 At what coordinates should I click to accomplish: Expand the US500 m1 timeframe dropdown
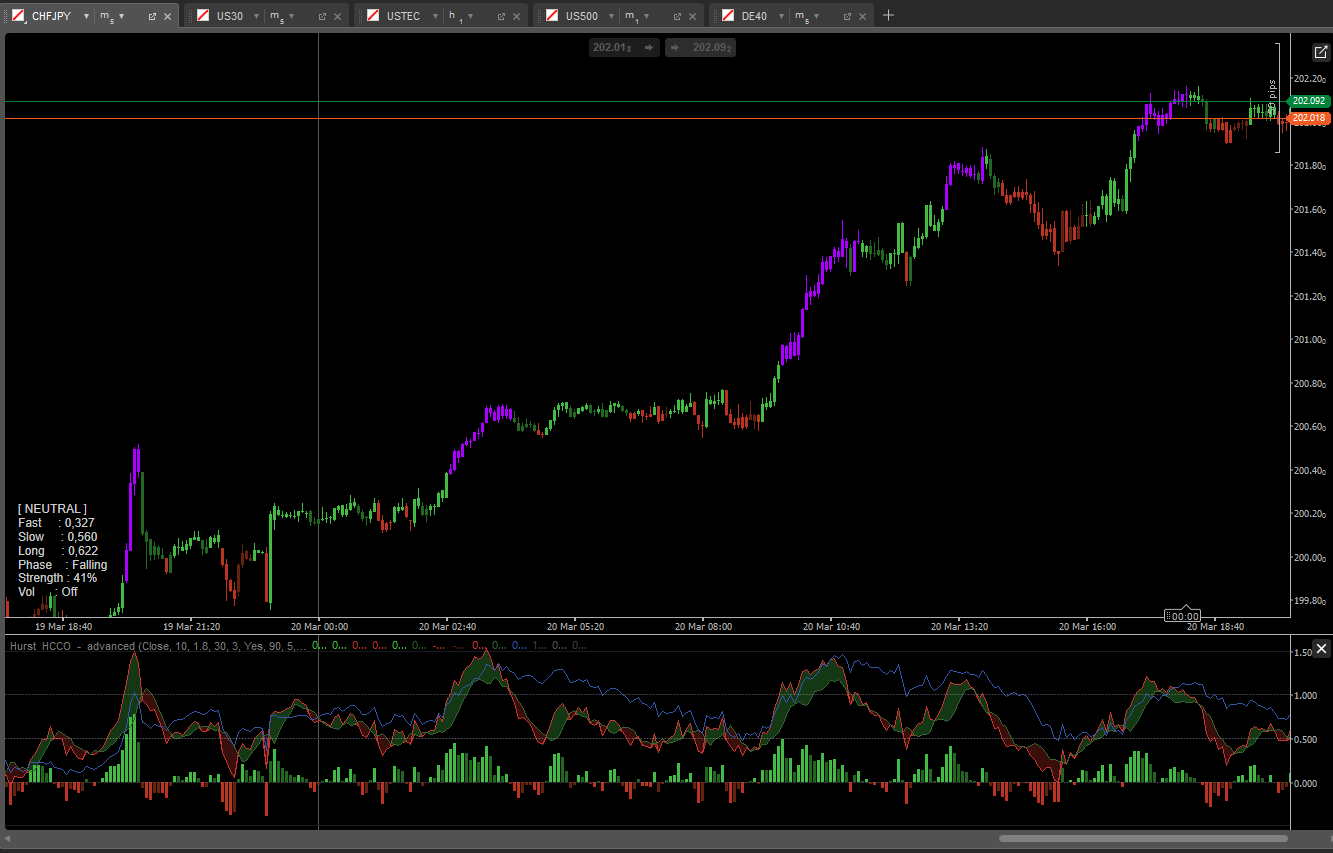coord(646,16)
